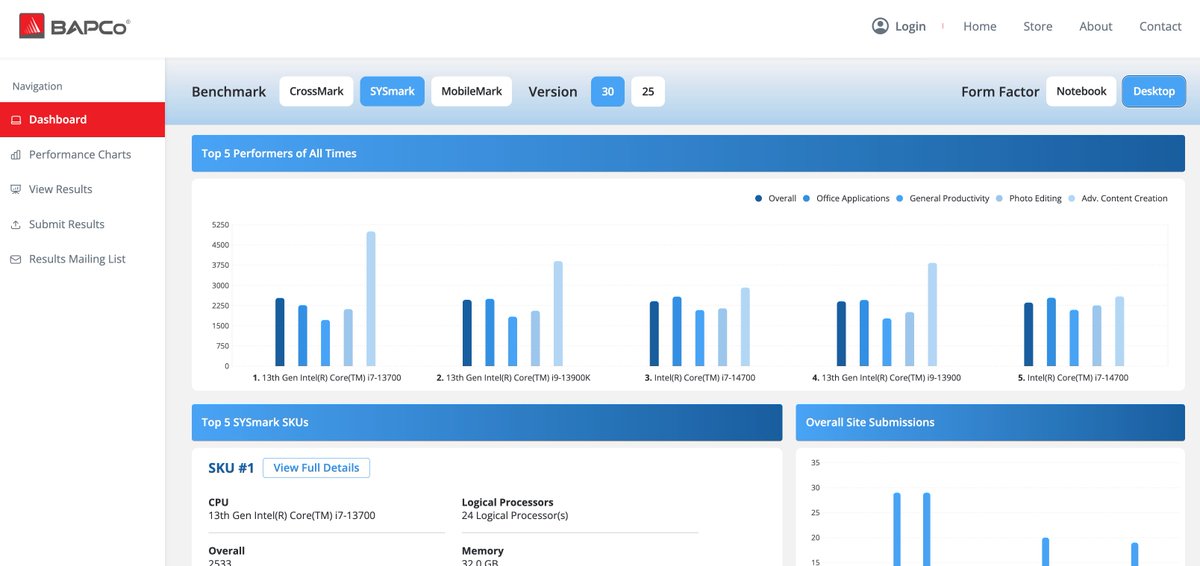Screen dimensions: 1200x566
Task: Click the 'Top 5 SYSmark SKUs' header
Action: pos(255,423)
